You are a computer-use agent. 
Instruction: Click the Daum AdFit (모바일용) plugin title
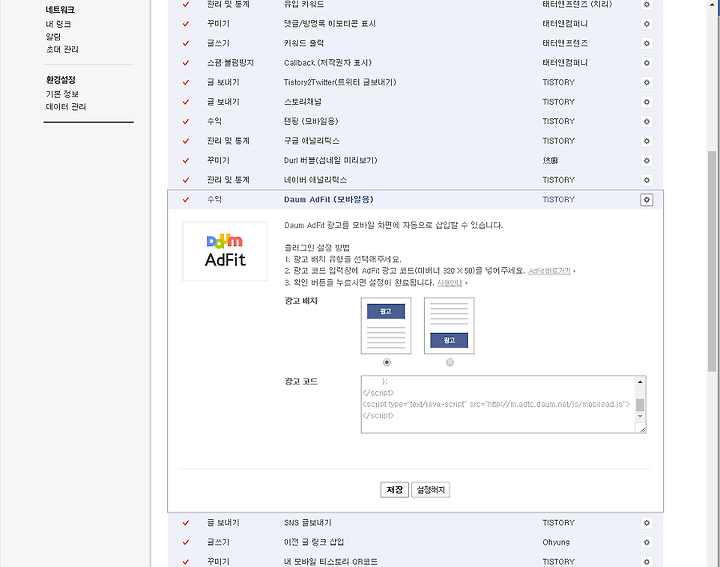(x=329, y=200)
